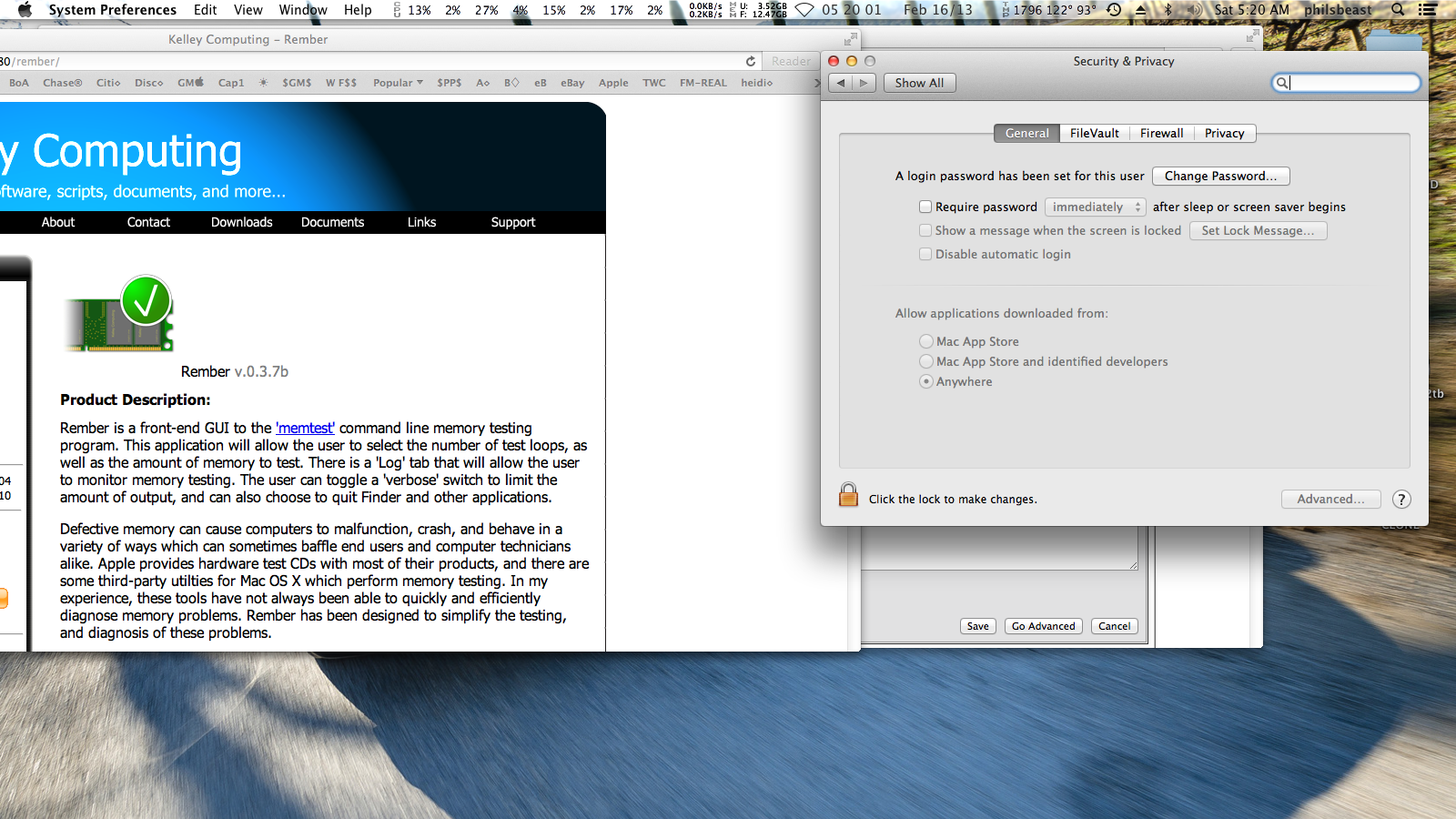Click the bookmarks bar overflow chevron
1456x819 pixels.
pyautogui.click(x=816, y=83)
